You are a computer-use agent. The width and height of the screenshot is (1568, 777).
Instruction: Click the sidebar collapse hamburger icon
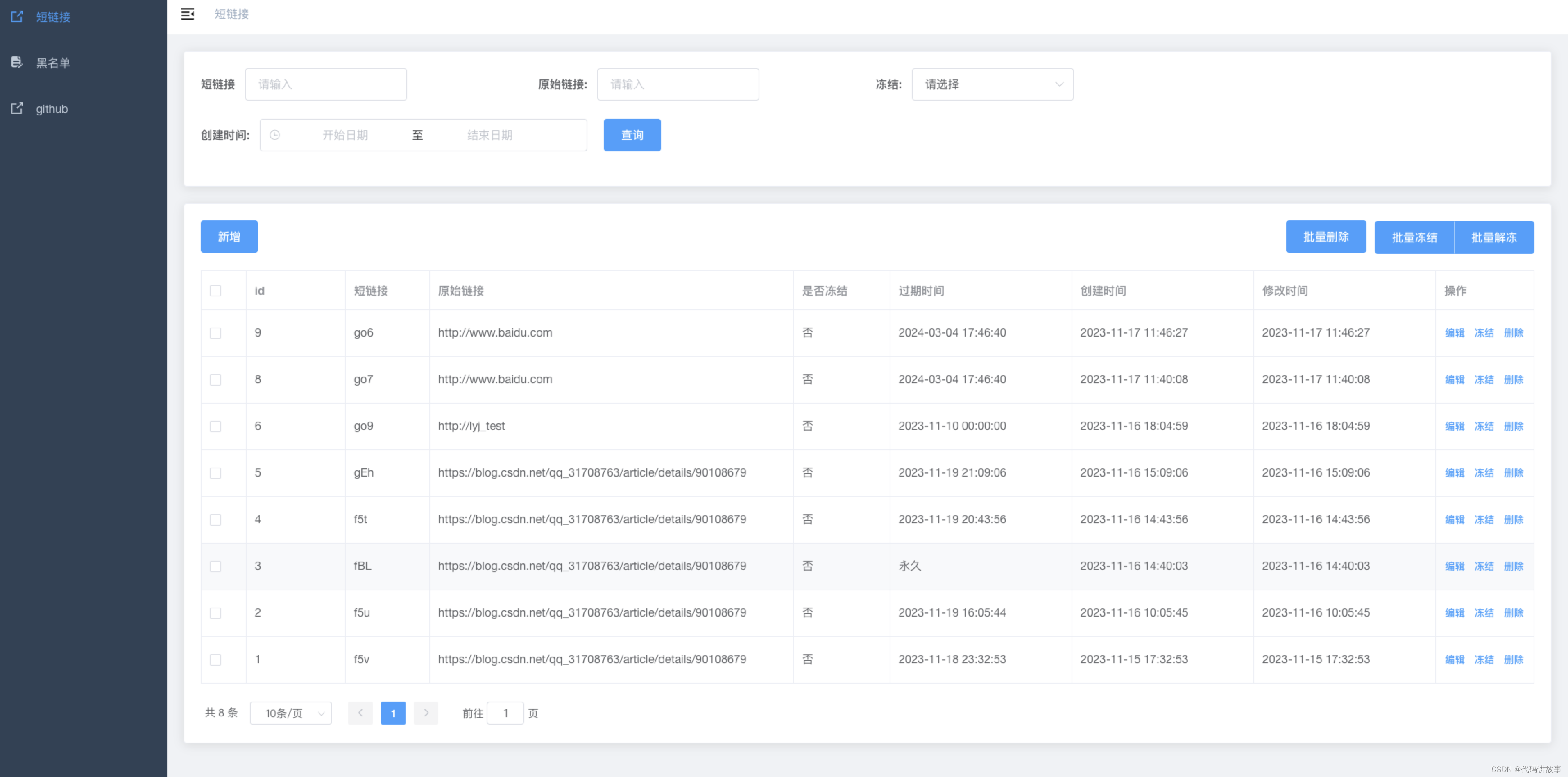click(188, 14)
